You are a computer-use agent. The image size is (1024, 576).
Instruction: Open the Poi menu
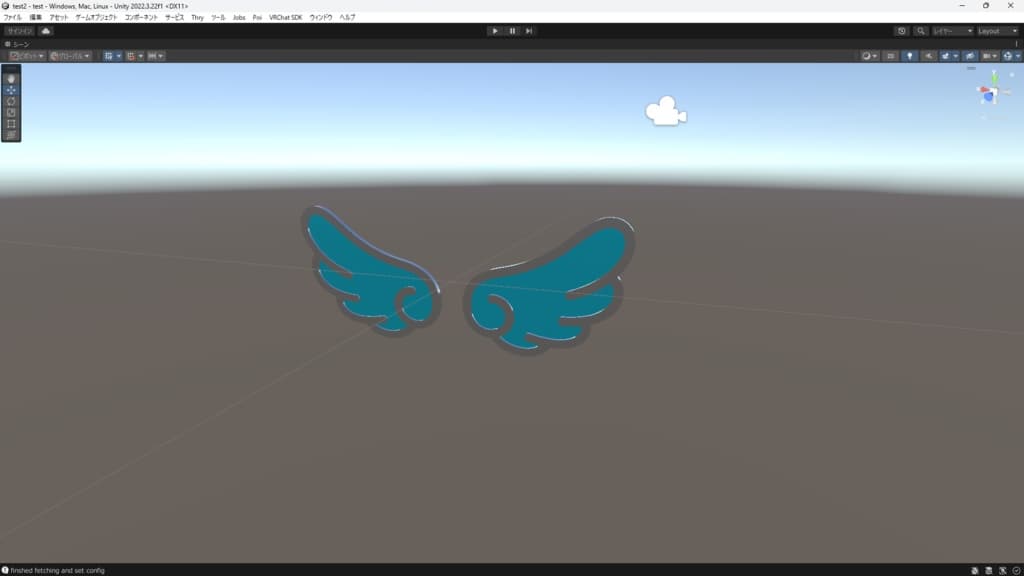257,18
